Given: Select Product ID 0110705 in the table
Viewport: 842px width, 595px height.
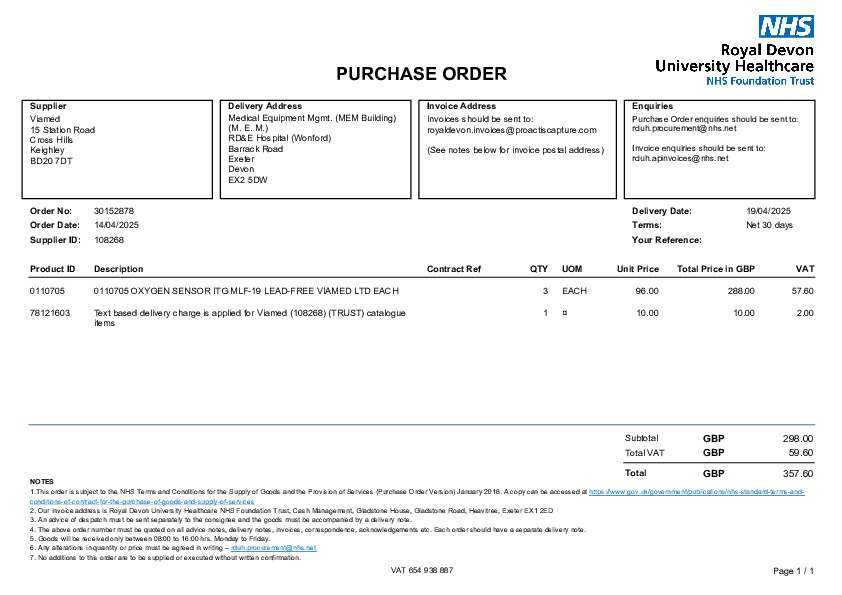Looking at the screenshot, I should [x=48, y=290].
